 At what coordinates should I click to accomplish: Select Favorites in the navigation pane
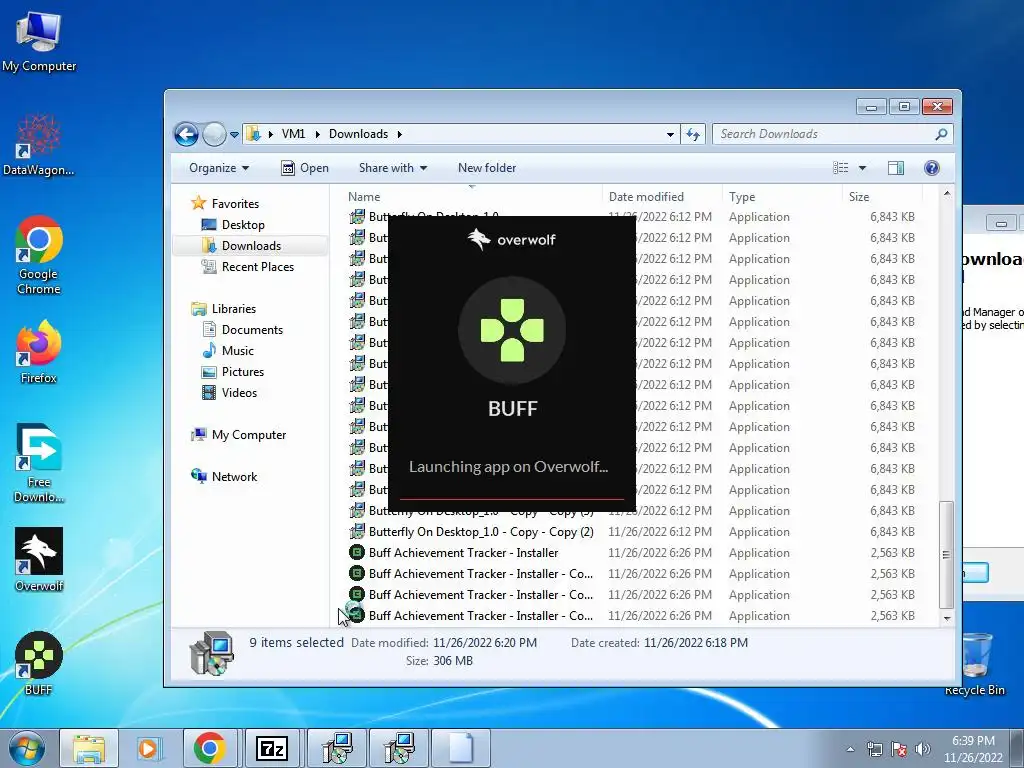point(225,204)
